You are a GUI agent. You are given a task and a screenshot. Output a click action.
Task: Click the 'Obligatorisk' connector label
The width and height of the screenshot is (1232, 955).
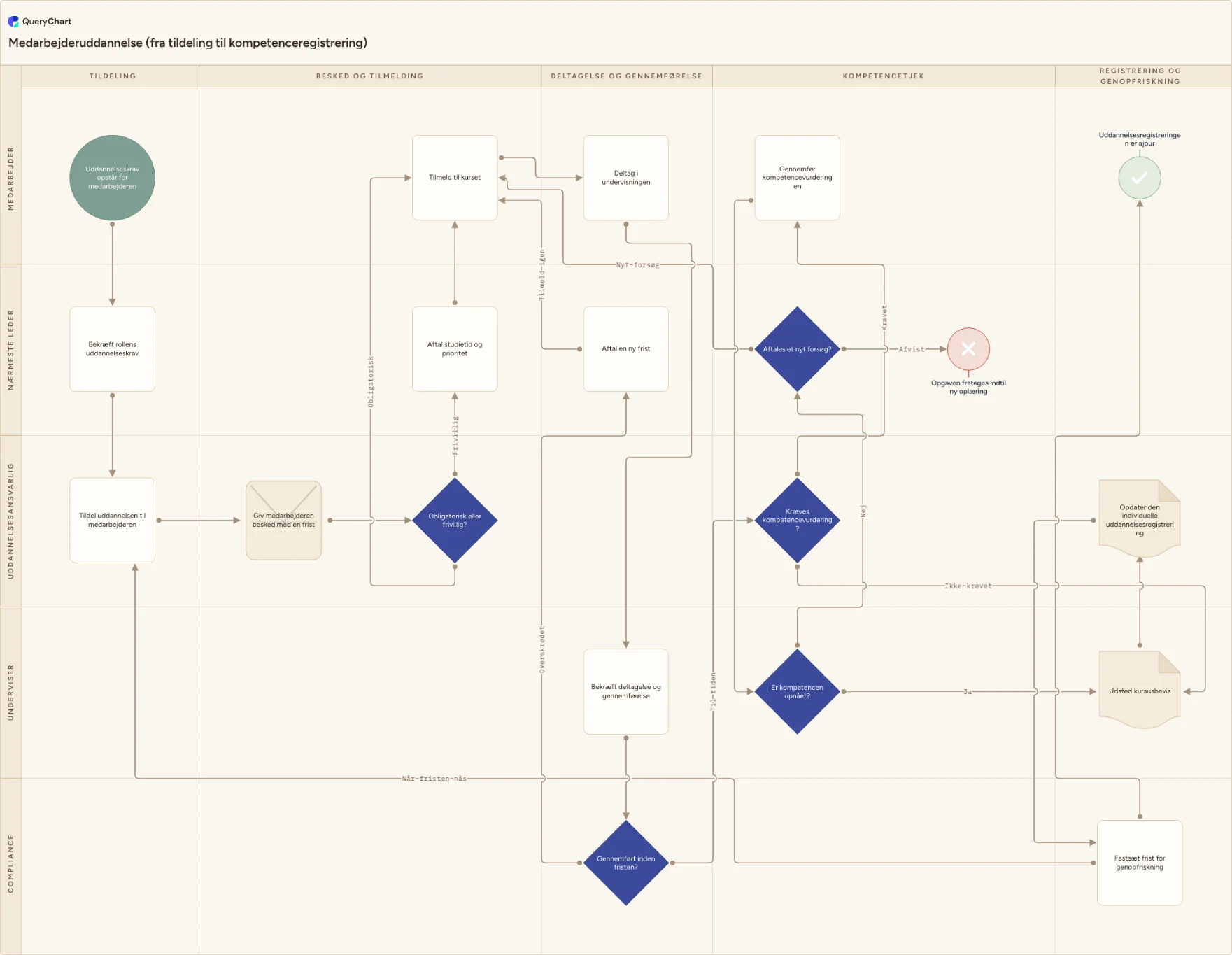[x=371, y=381]
